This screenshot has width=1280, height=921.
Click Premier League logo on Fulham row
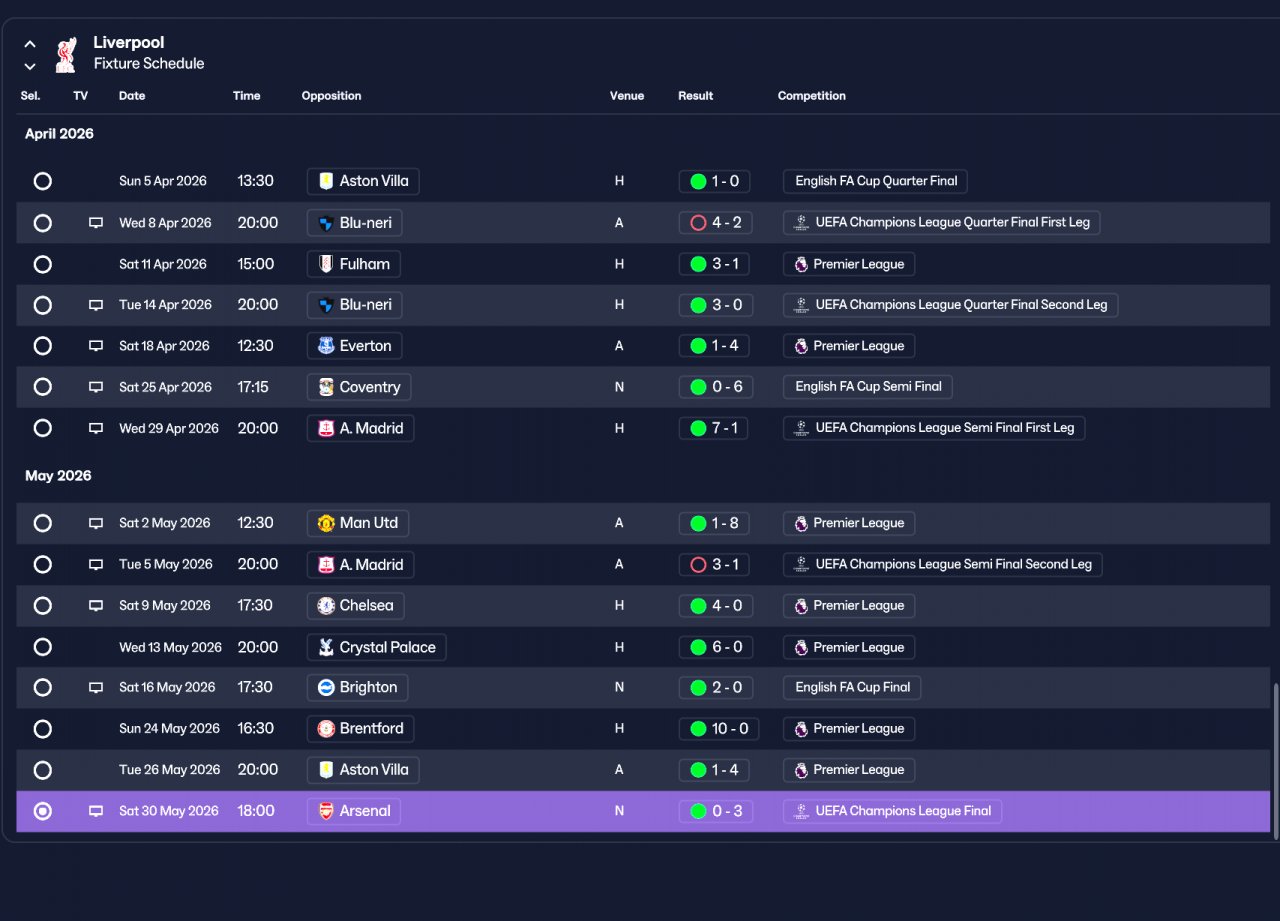click(801, 264)
